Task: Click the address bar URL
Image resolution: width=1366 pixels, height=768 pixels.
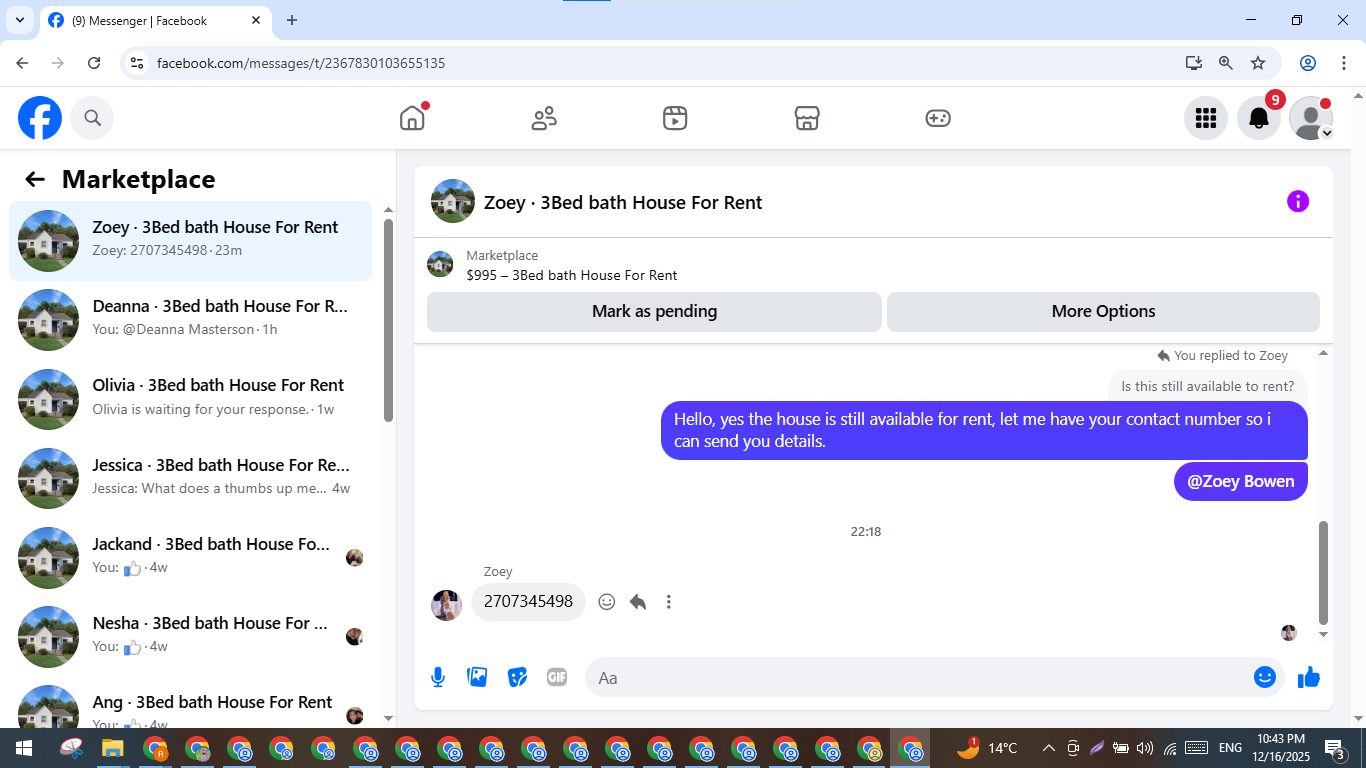Action: click(x=301, y=63)
